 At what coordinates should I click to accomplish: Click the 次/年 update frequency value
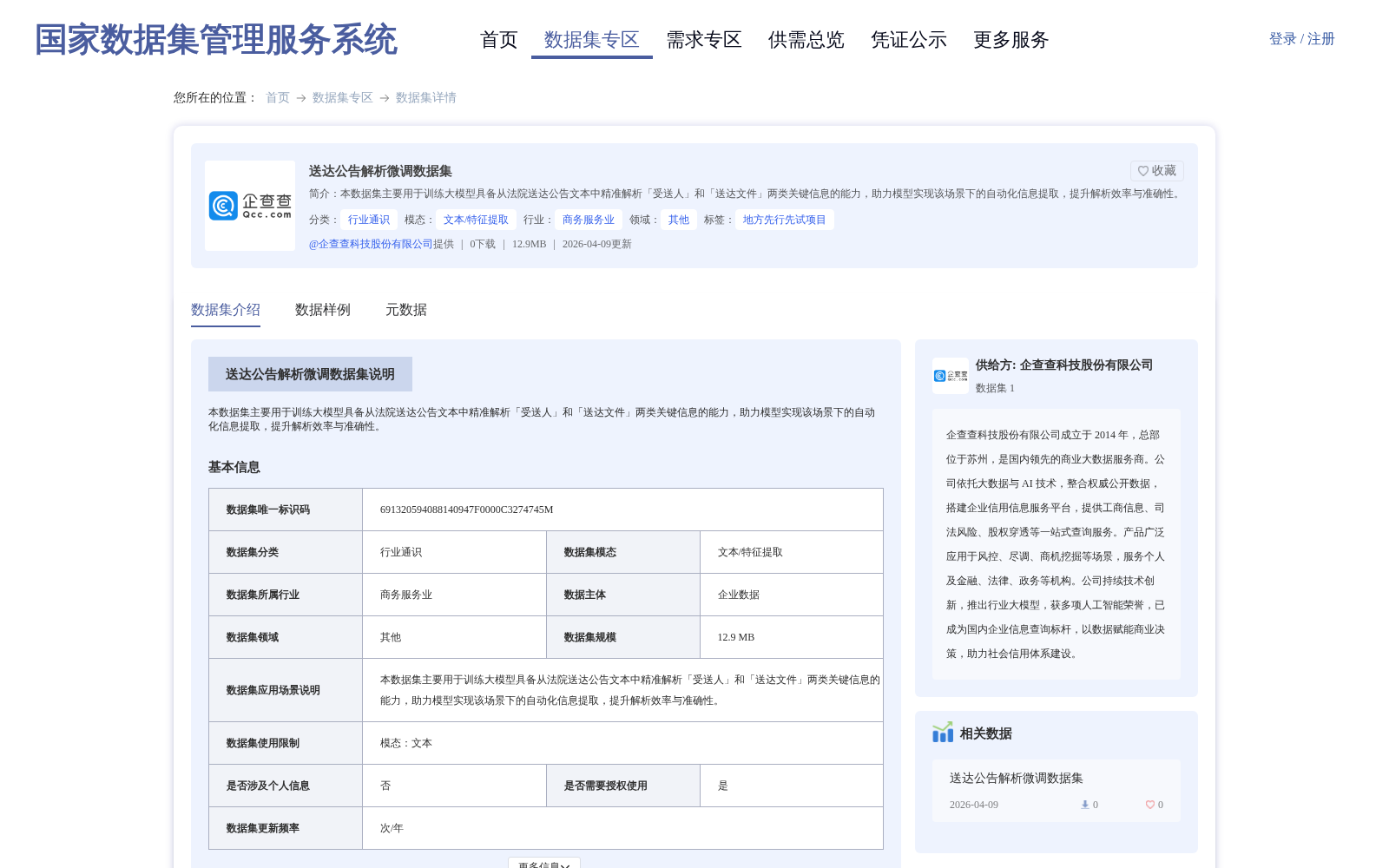[392, 828]
